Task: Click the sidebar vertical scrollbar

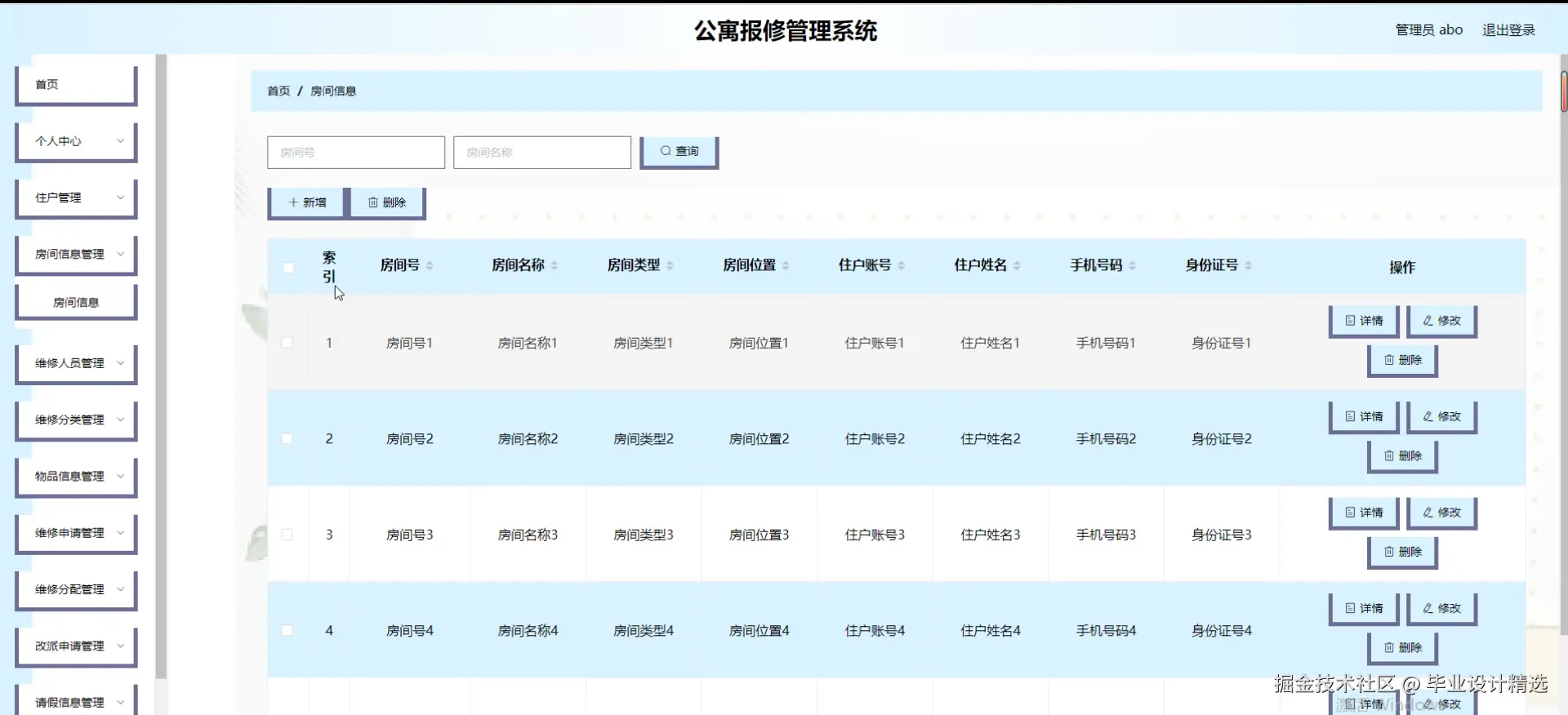Action: (x=161, y=366)
